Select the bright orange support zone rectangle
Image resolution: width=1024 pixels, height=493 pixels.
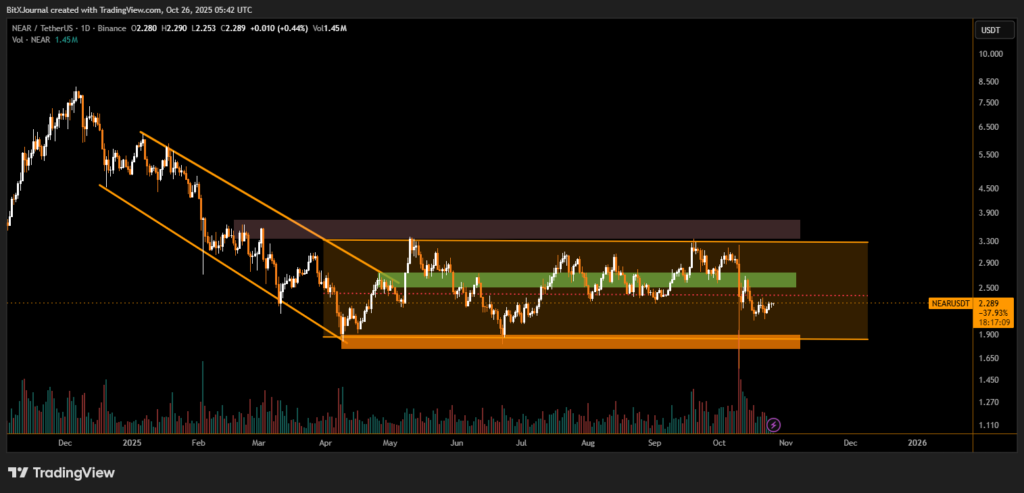point(570,342)
